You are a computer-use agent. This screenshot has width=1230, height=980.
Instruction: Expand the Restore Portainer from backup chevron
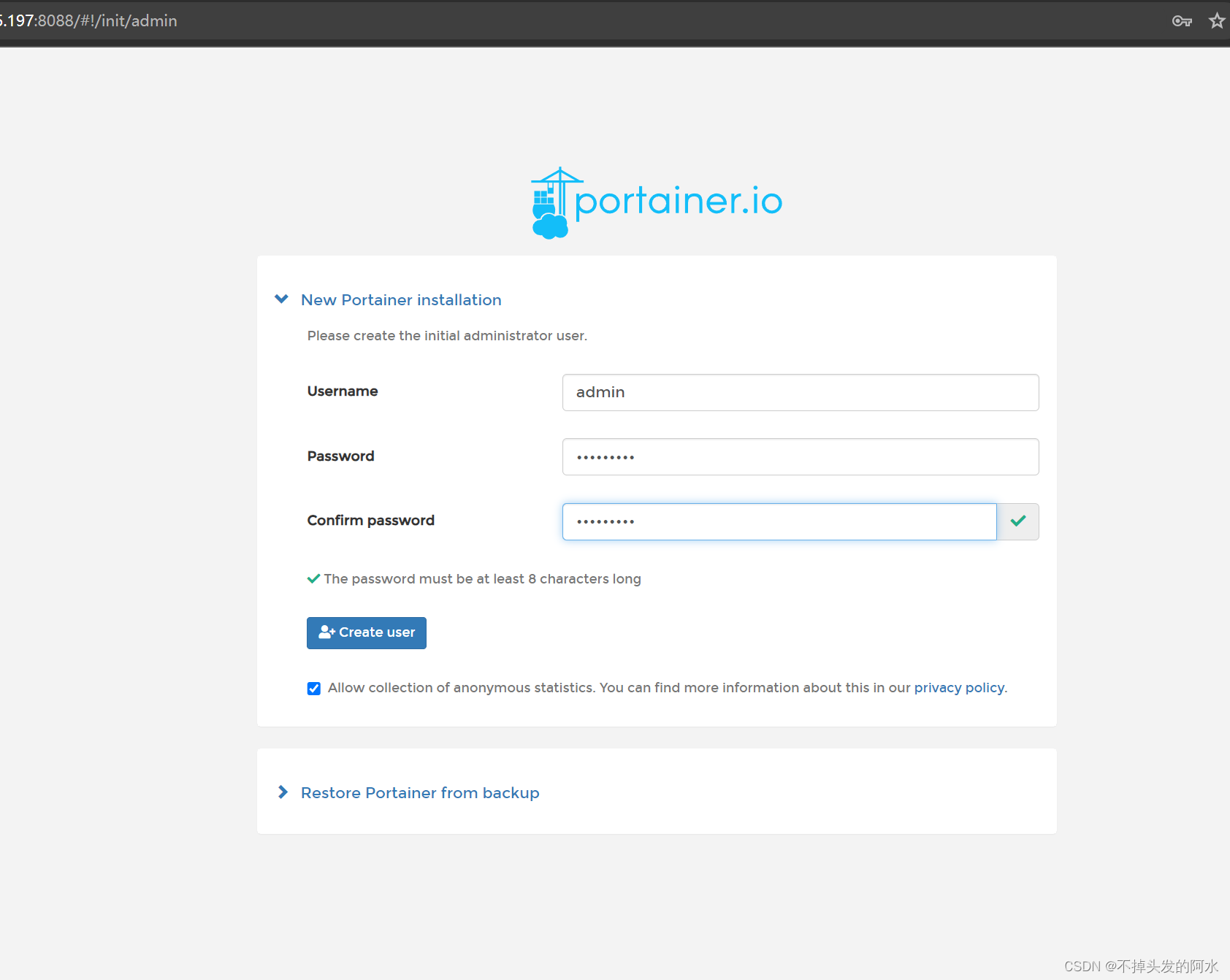283,792
